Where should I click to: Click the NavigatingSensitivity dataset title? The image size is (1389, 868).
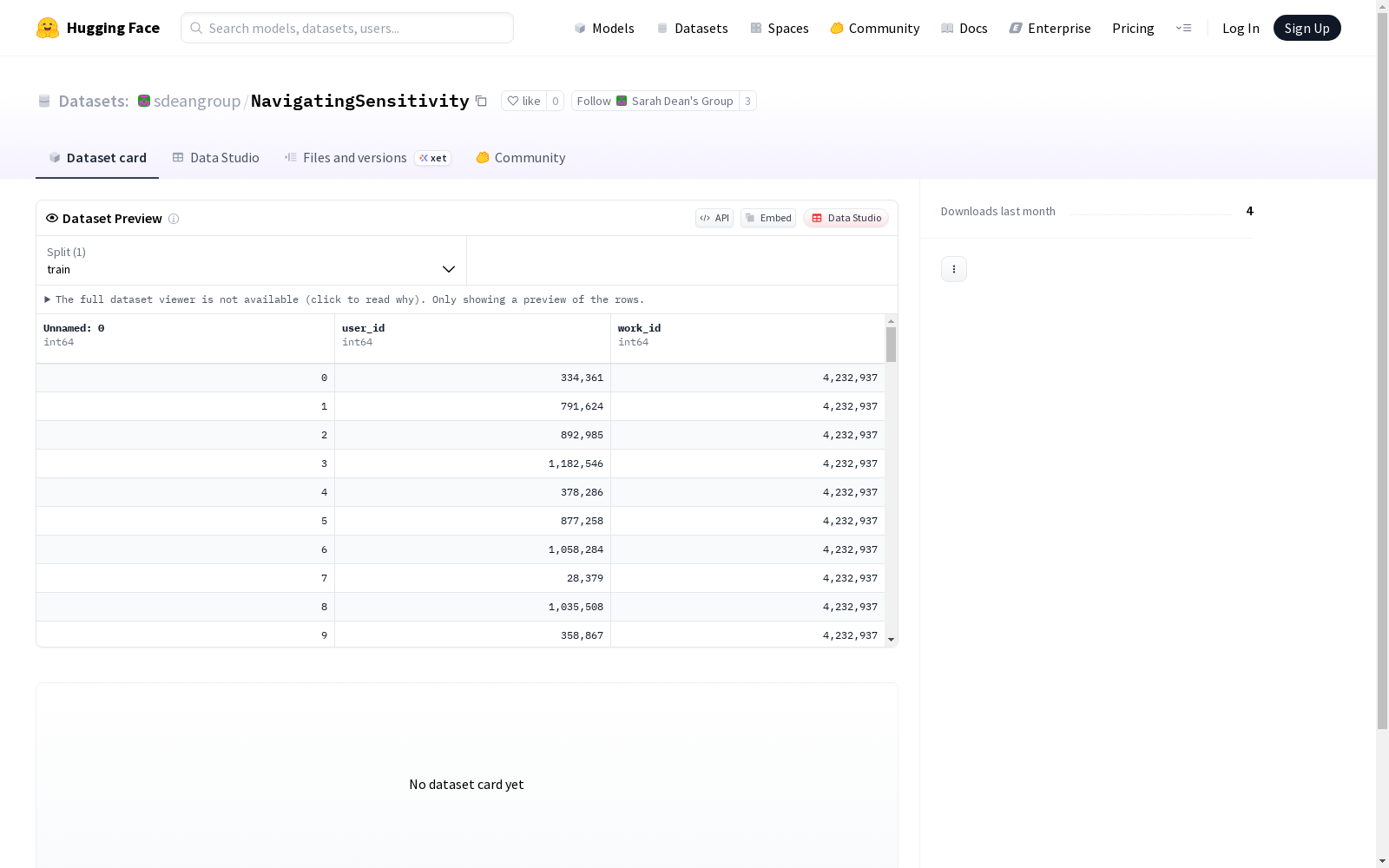click(x=359, y=101)
